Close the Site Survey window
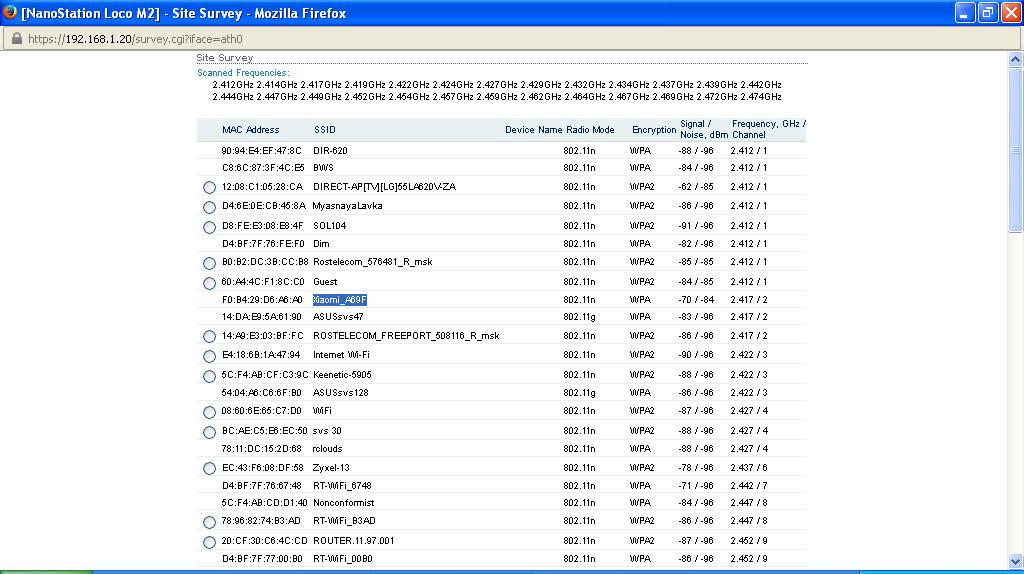The height and width of the screenshot is (574, 1024). coord(1011,13)
